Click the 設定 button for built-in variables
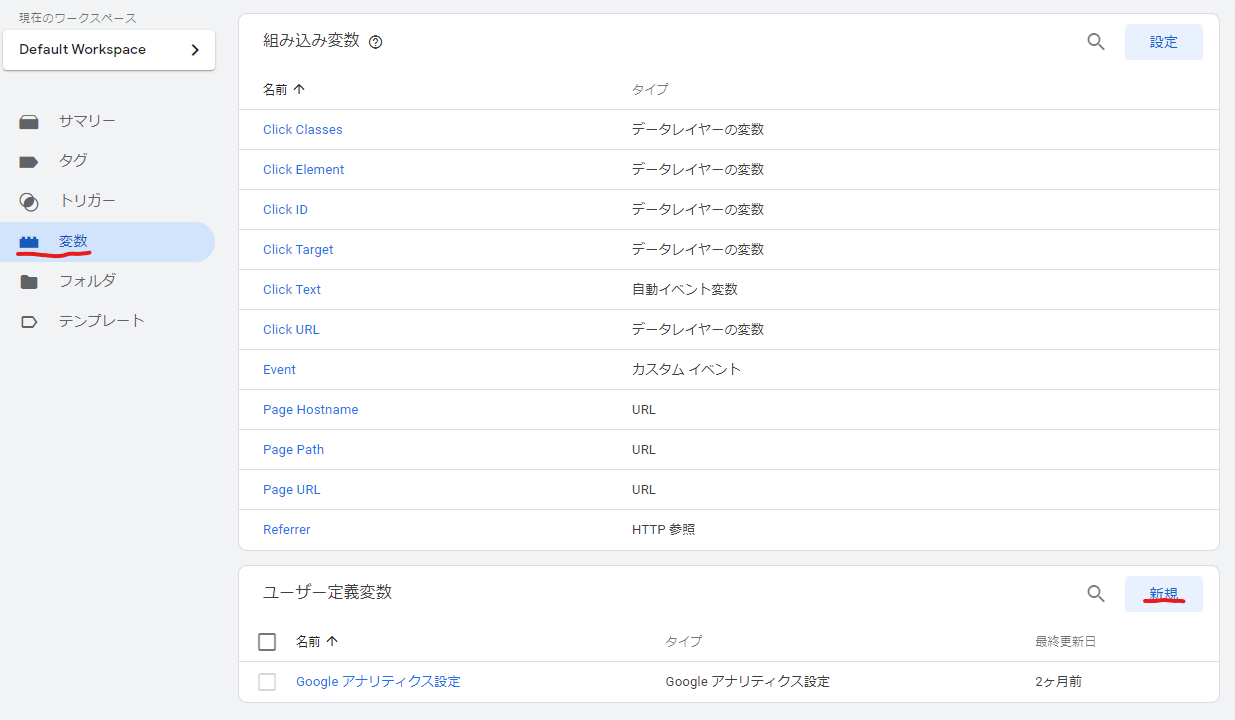Image resolution: width=1235 pixels, height=720 pixels. pyautogui.click(x=1163, y=42)
